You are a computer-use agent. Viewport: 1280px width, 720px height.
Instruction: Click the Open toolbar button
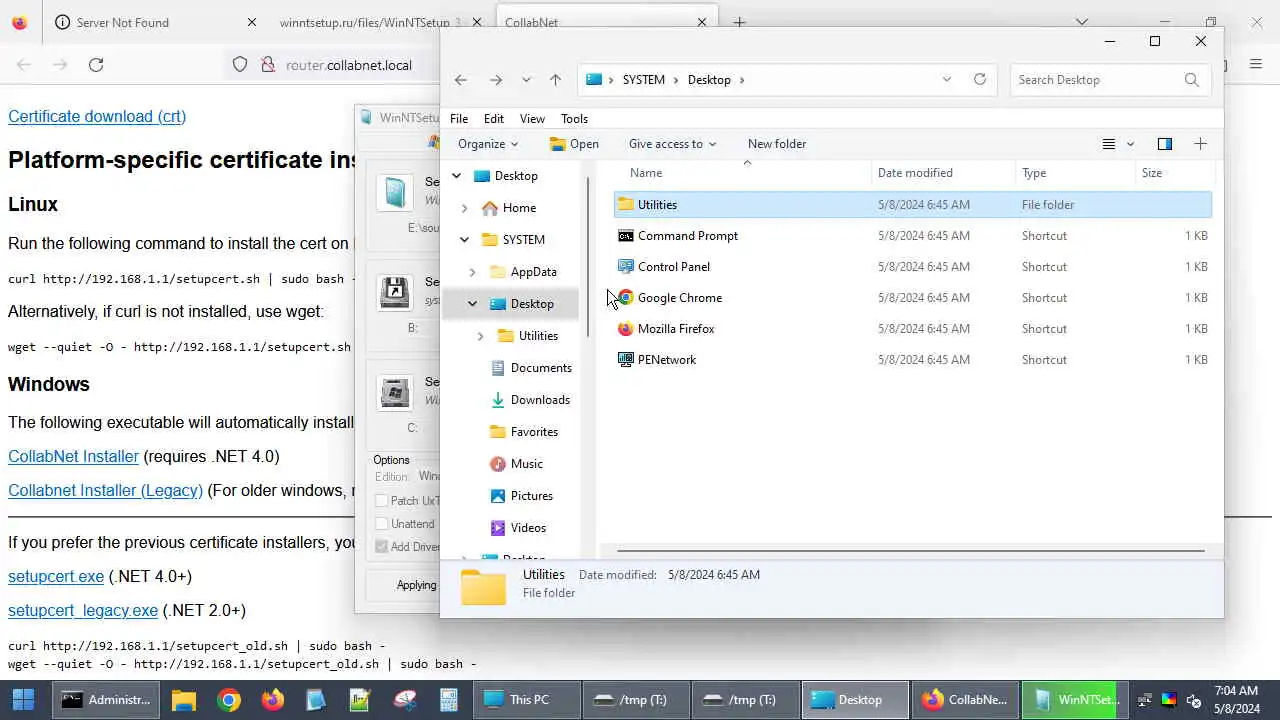point(574,144)
